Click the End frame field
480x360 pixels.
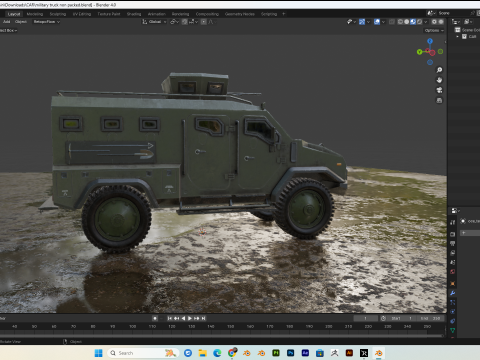pos(431,318)
